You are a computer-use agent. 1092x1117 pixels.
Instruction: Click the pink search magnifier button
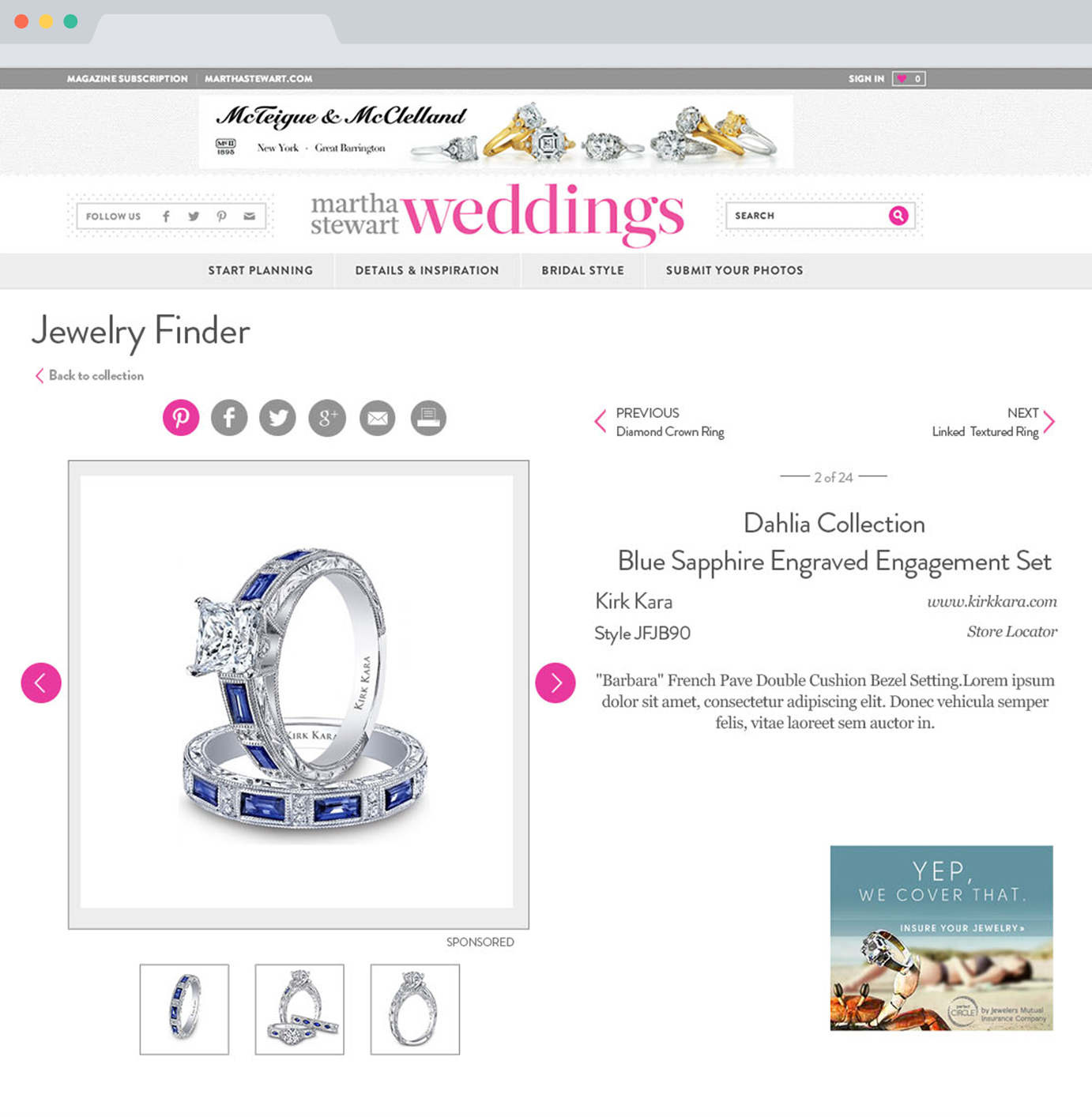(x=898, y=216)
